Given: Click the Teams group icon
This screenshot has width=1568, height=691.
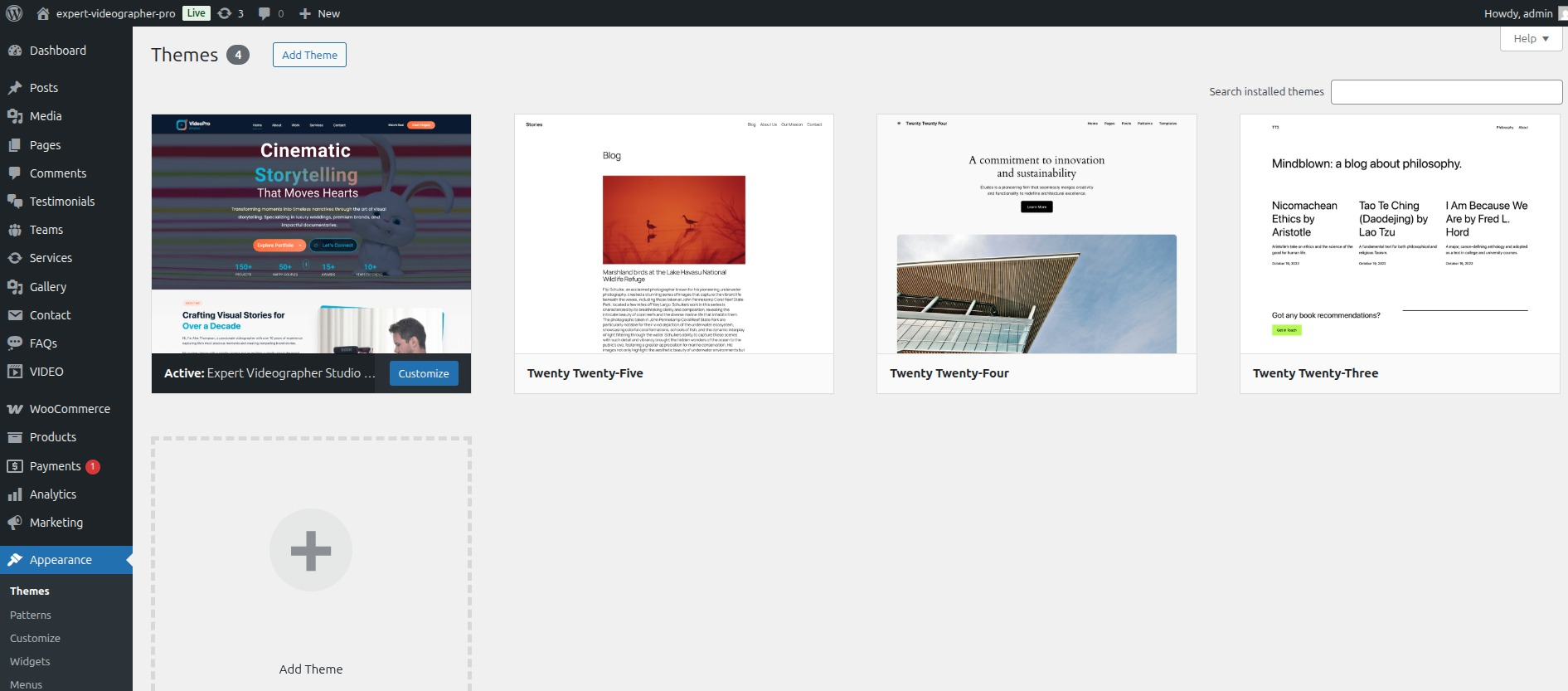Looking at the screenshot, I should (x=15, y=230).
